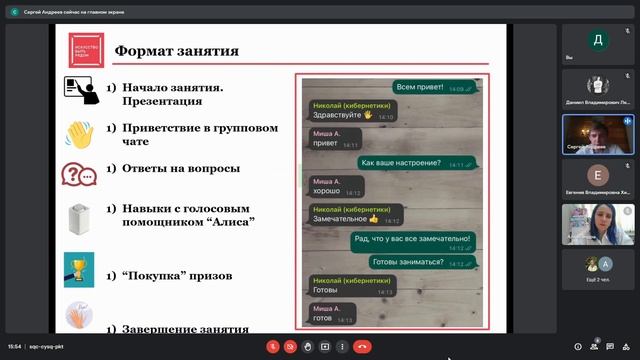Click slide text “Покупка” призов

point(177,276)
